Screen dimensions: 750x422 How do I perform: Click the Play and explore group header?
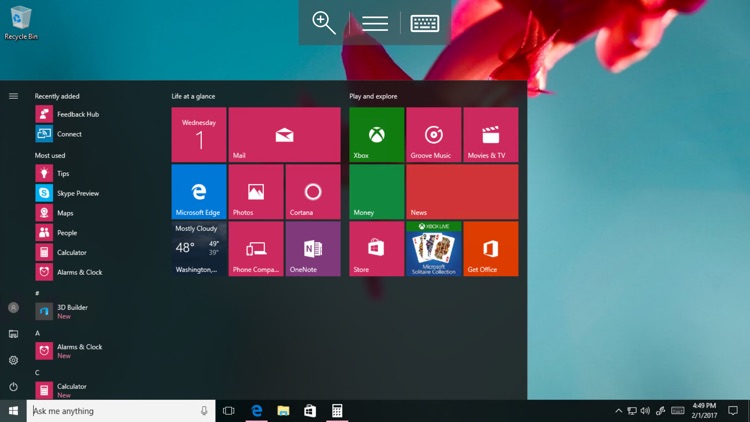click(373, 96)
